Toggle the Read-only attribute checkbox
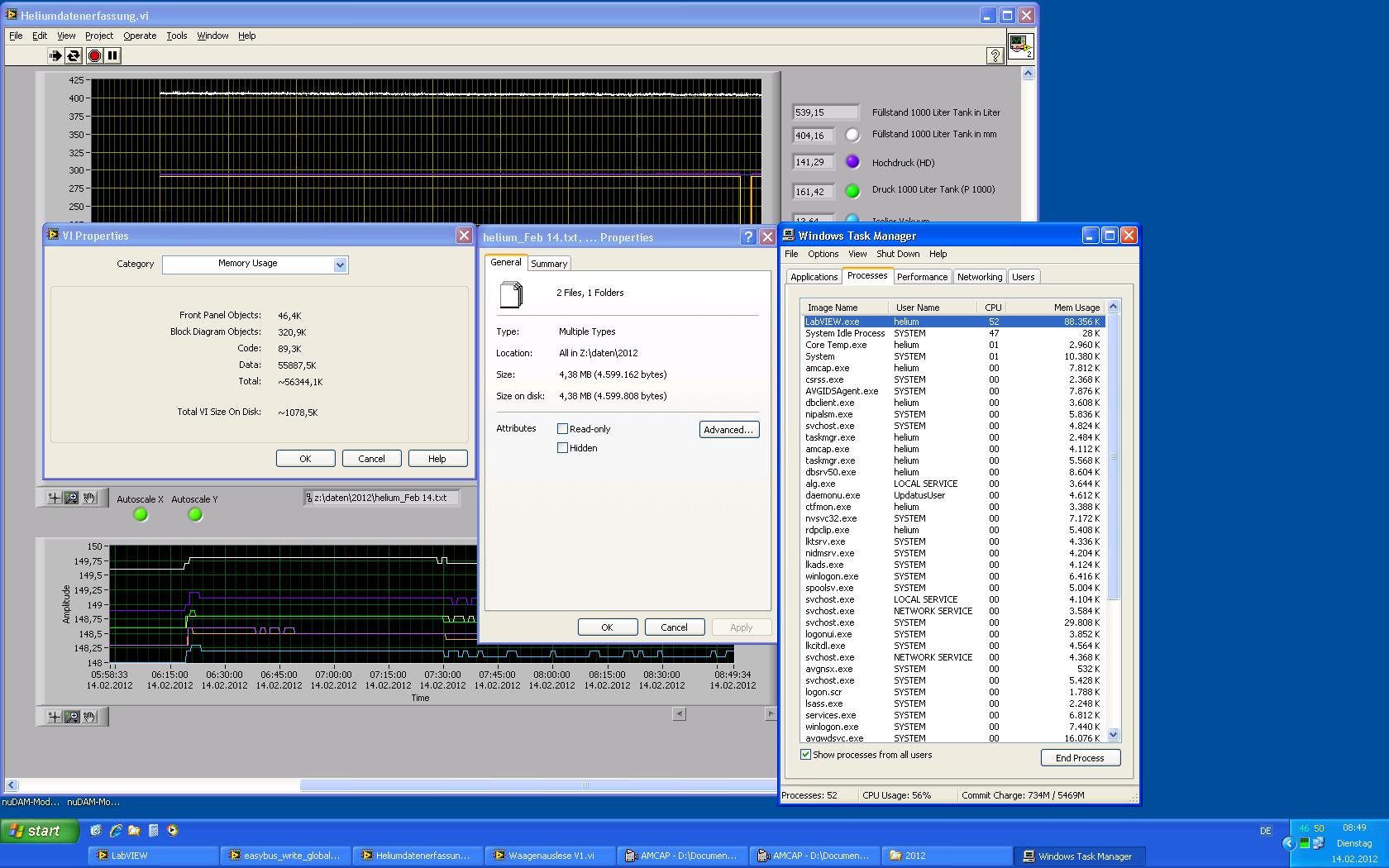1389x868 pixels. tap(563, 429)
